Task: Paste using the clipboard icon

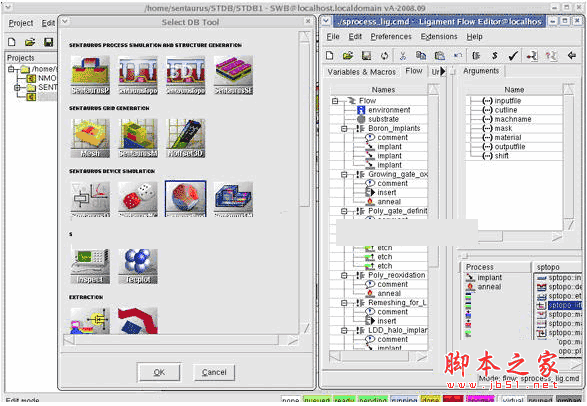Action: (440, 56)
